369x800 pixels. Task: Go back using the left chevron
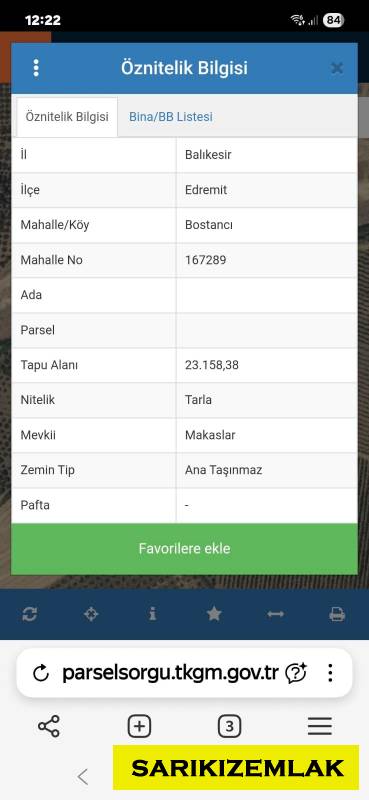(83, 777)
